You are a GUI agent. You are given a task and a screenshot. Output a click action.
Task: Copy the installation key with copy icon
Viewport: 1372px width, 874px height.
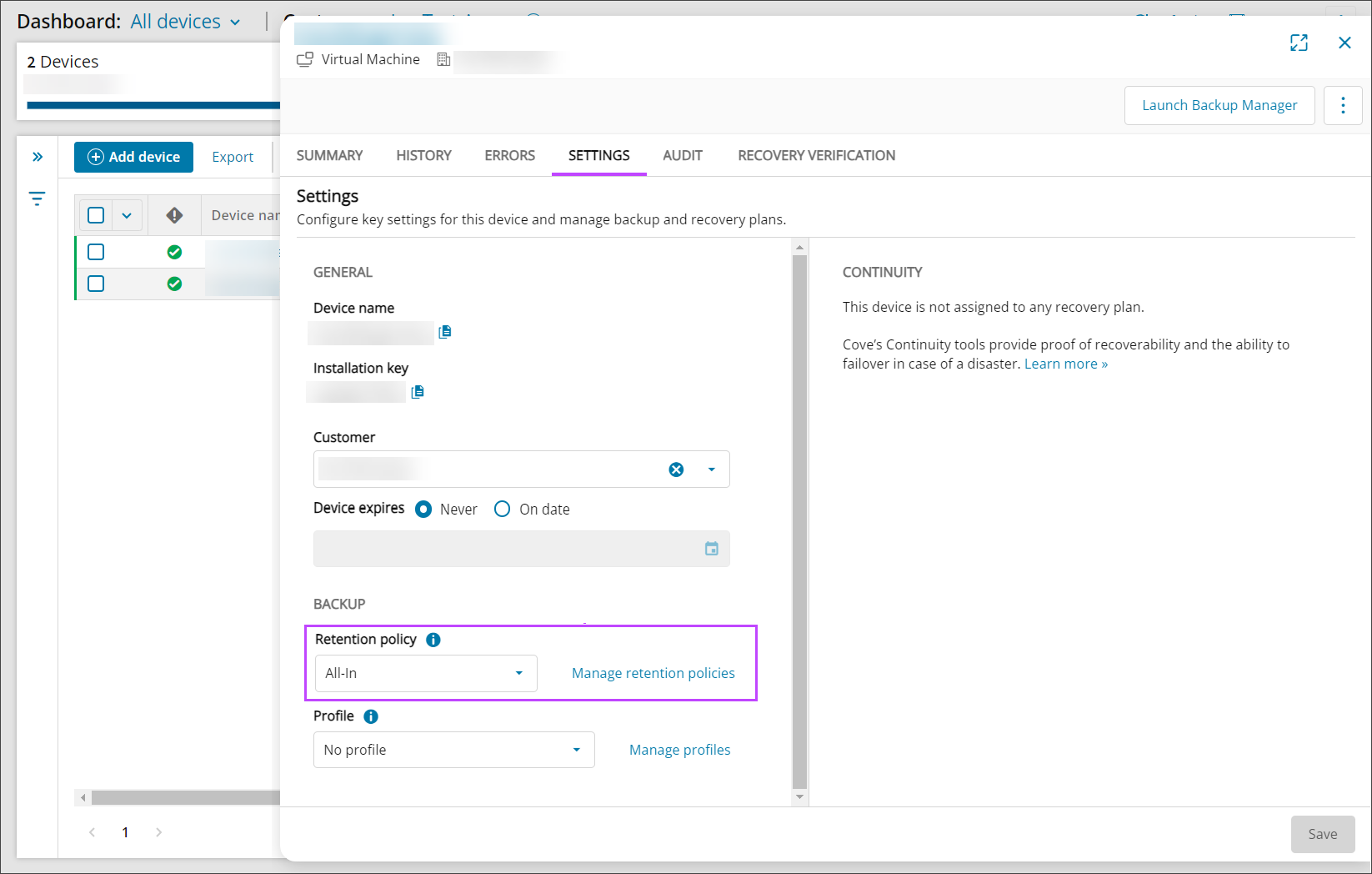point(418,392)
